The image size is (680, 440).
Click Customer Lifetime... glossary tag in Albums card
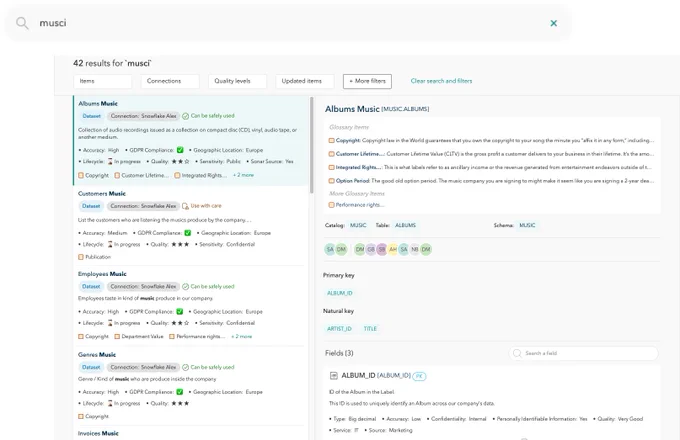click(x=142, y=175)
